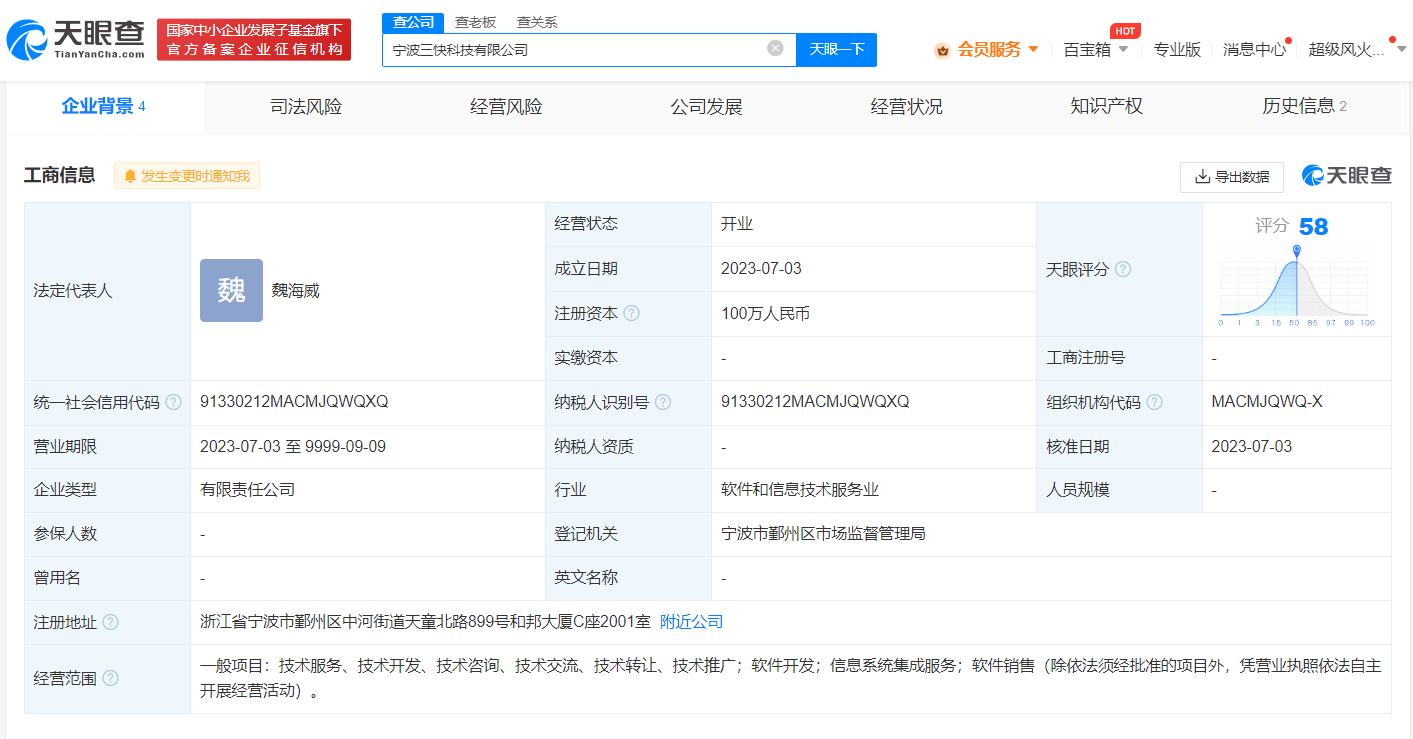
Task: Click the 成立日期 value 2023-07-03
Action: (761, 269)
